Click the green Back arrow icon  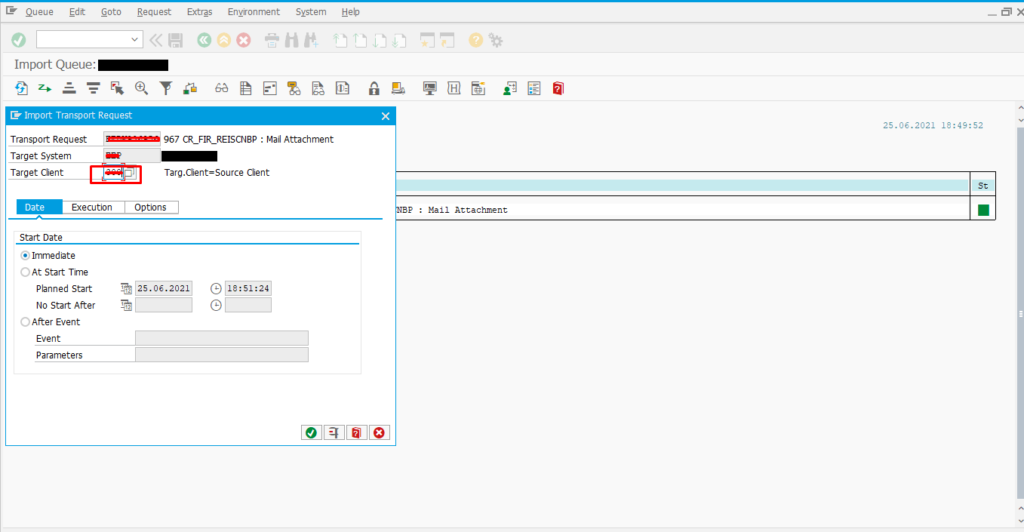(204, 40)
